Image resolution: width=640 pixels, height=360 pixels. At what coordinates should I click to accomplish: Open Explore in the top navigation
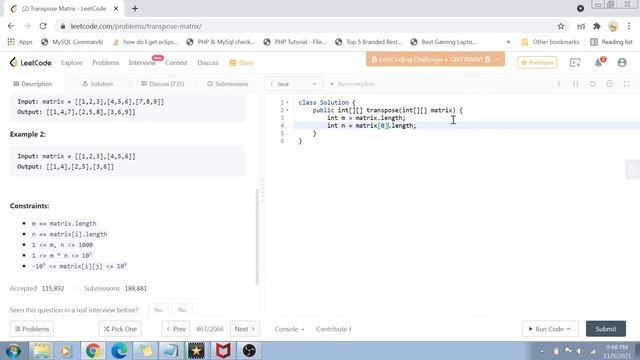point(71,62)
